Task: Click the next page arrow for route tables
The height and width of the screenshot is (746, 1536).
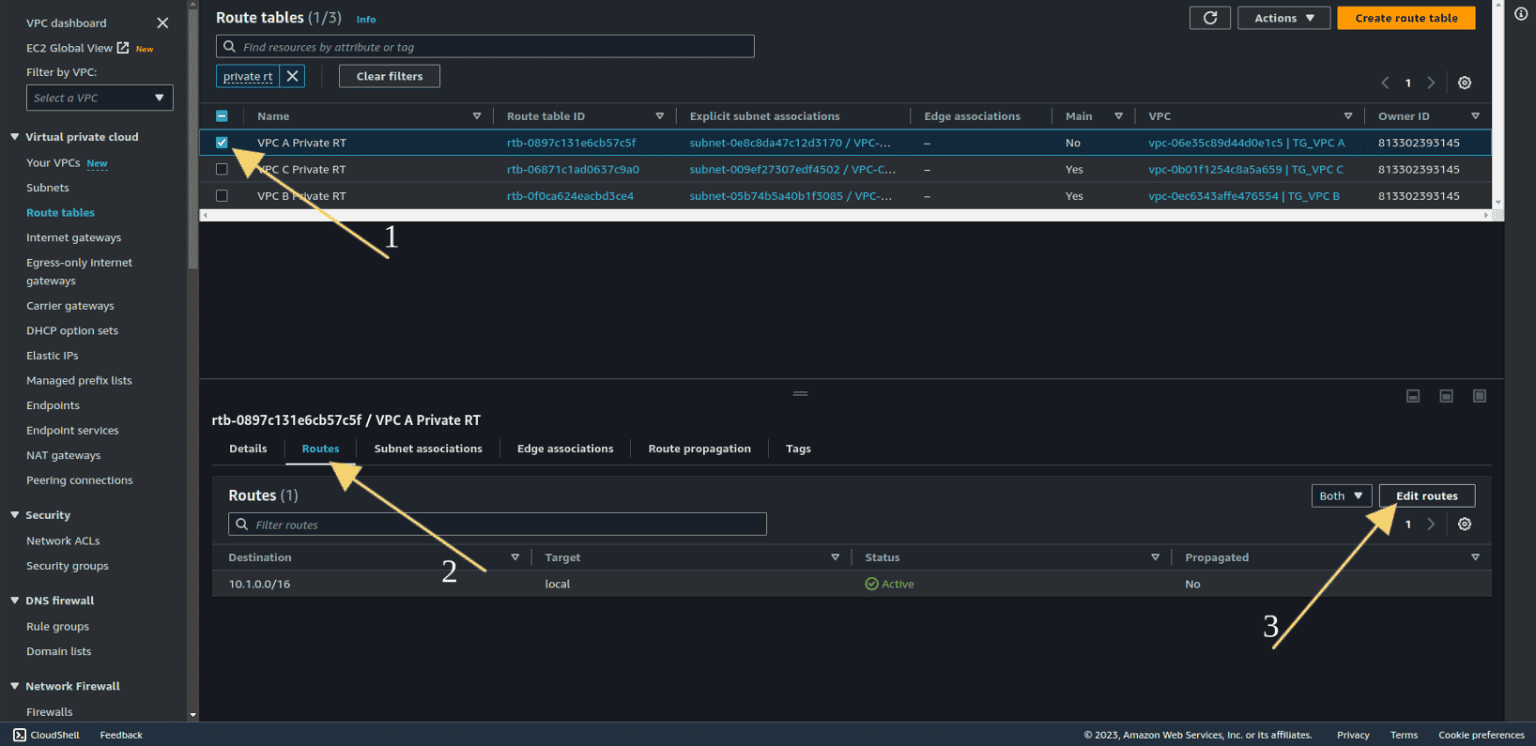Action: 1430,82
